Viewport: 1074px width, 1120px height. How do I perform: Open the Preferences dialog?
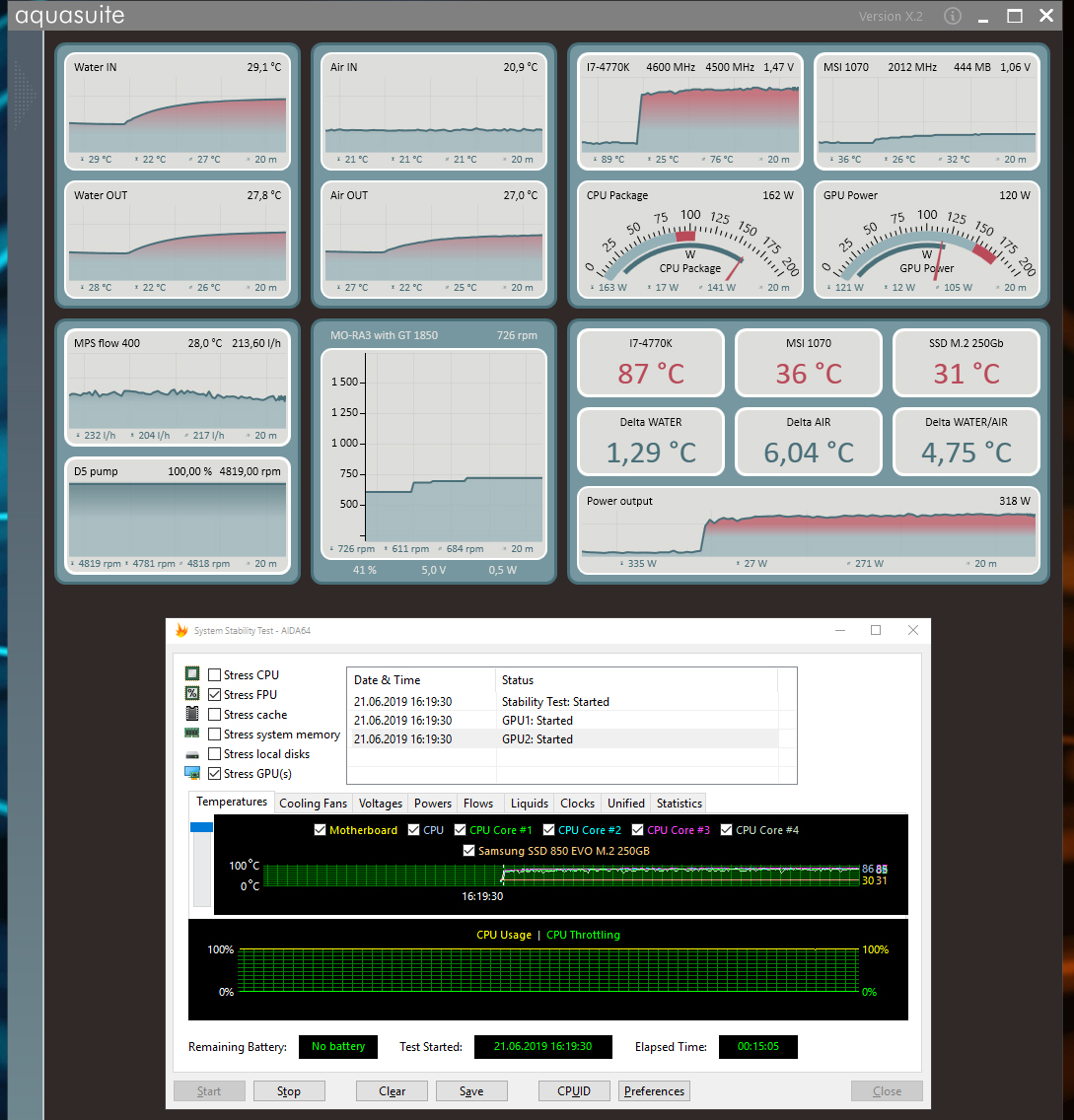pos(654,1090)
